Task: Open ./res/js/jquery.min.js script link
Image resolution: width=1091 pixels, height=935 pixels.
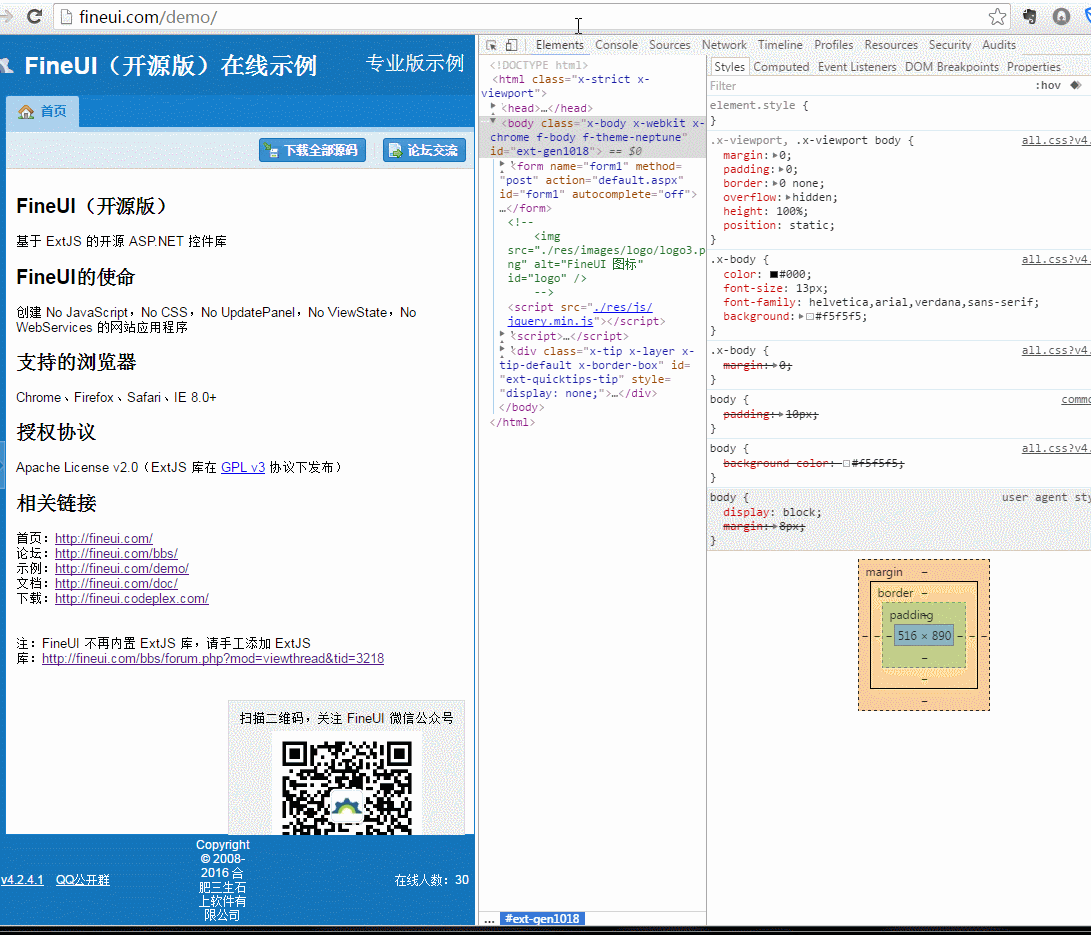Action: point(580,314)
